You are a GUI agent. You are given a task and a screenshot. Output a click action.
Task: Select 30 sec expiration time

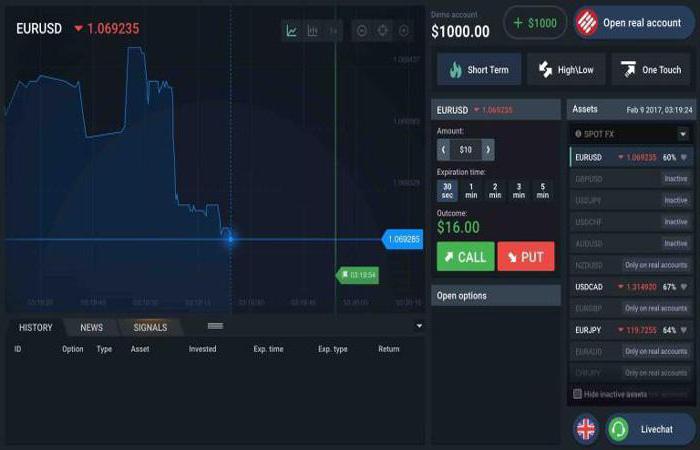point(447,191)
